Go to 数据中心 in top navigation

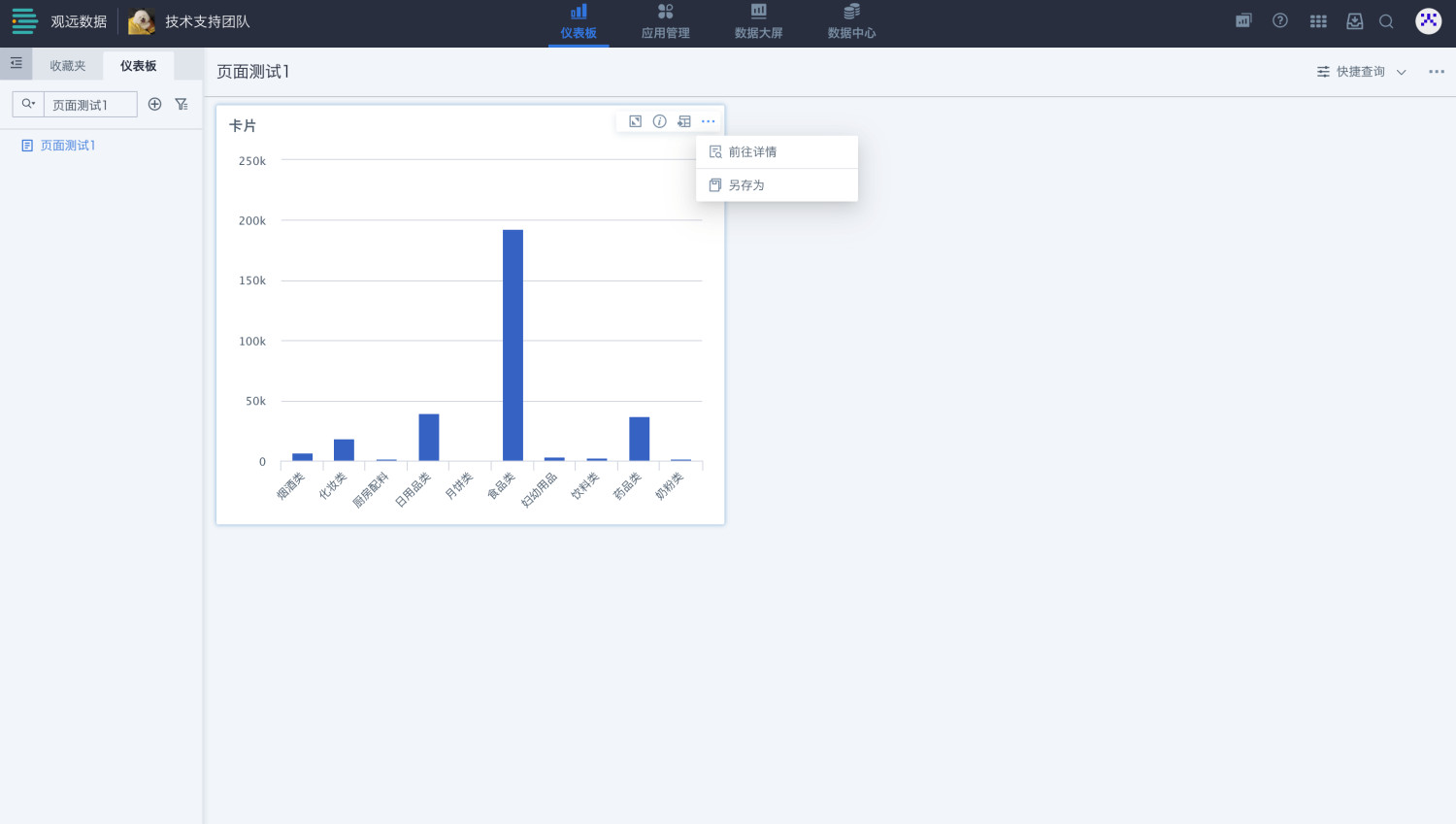tap(851, 22)
